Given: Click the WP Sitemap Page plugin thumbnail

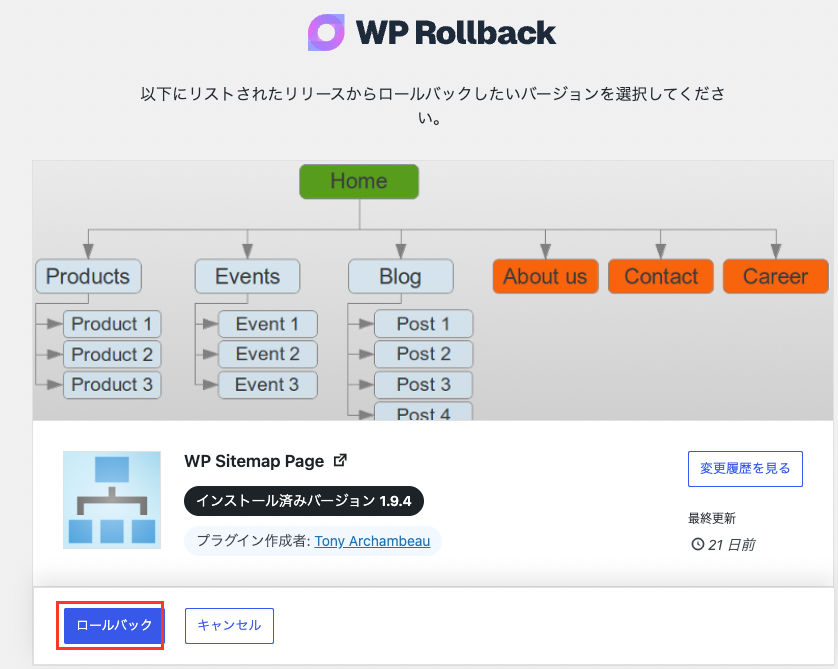Looking at the screenshot, I should click(112, 500).
